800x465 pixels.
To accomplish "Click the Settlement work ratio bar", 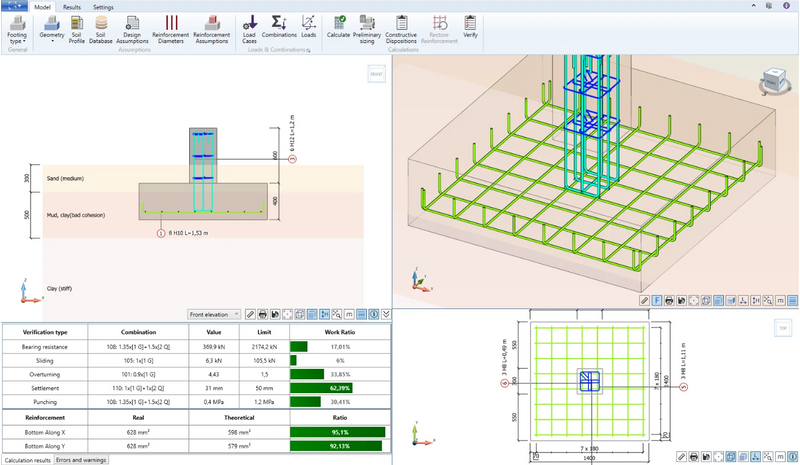I will pyautogui.click(x=321, y=388).
